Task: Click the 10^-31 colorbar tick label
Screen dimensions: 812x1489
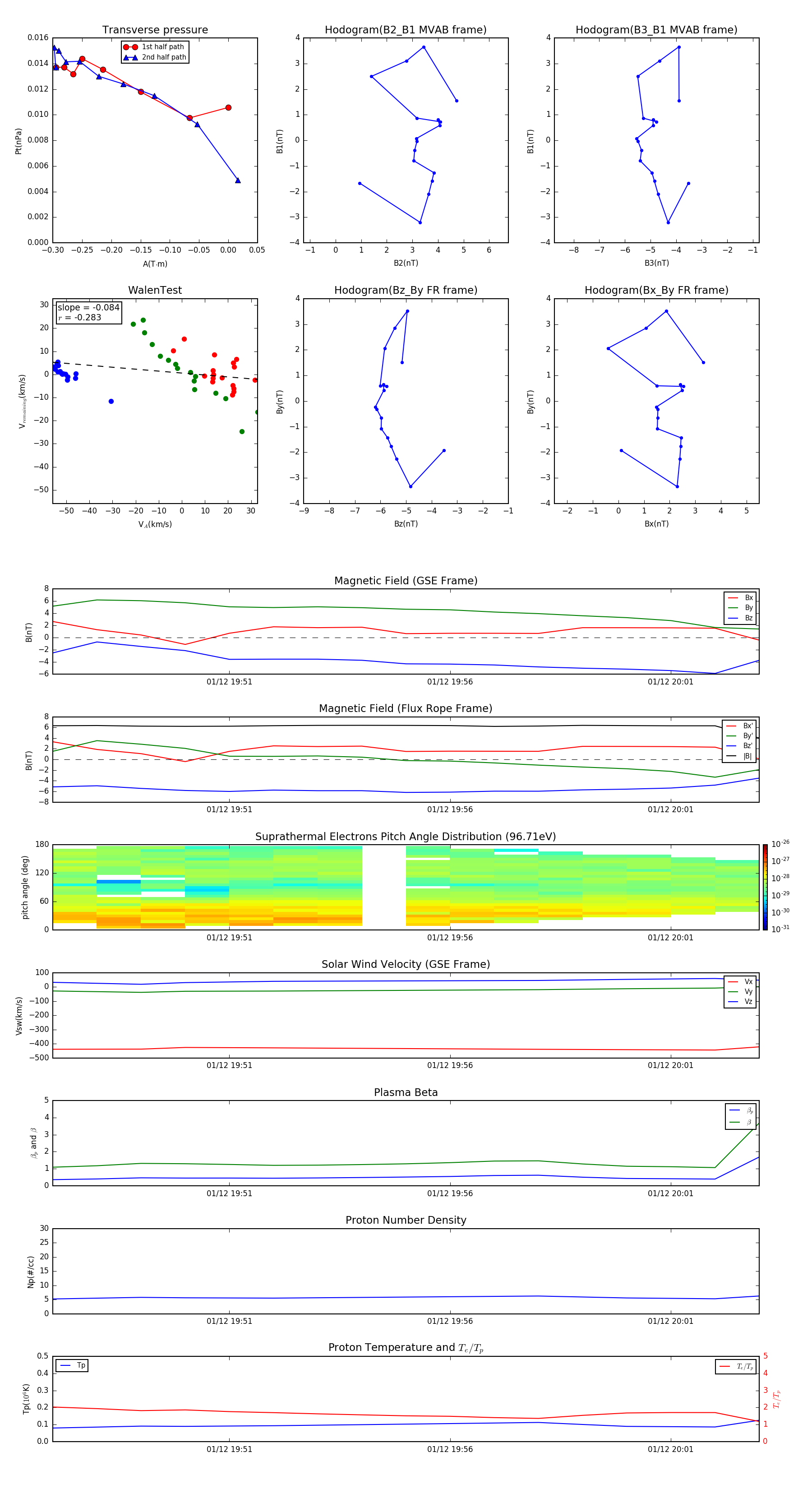Action: tap(780, 929)
